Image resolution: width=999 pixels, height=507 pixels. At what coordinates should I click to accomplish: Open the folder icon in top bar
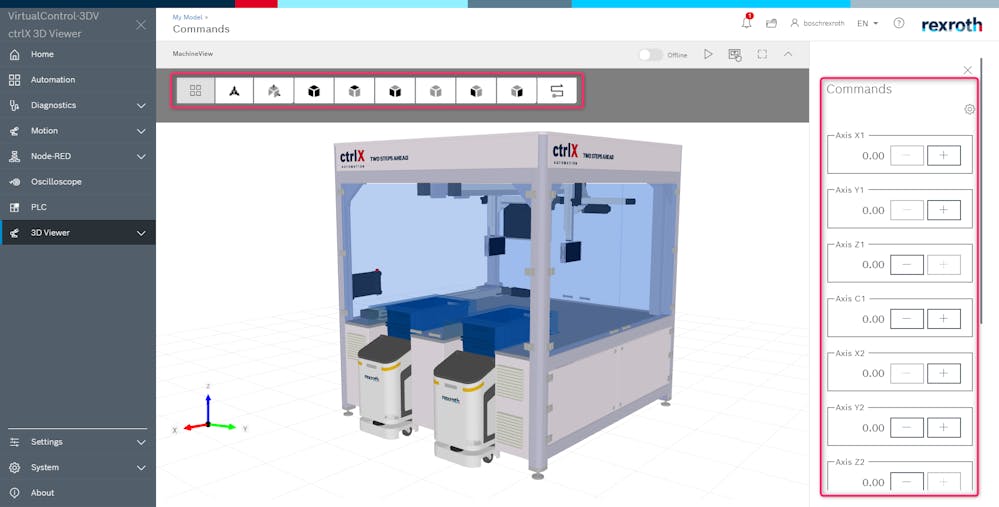click(771, 23)
